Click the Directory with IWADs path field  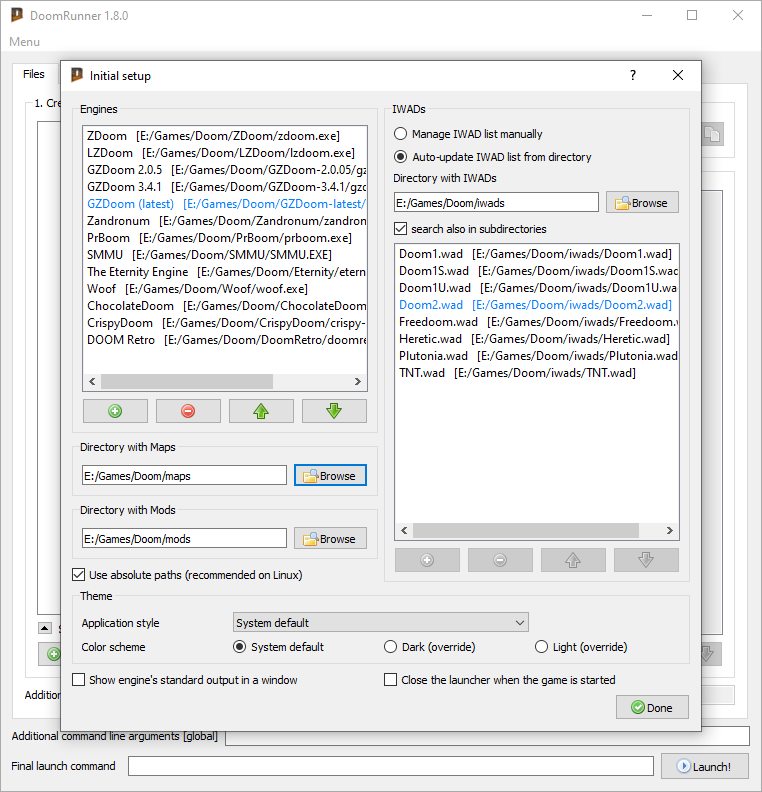(x=496, y=203)
